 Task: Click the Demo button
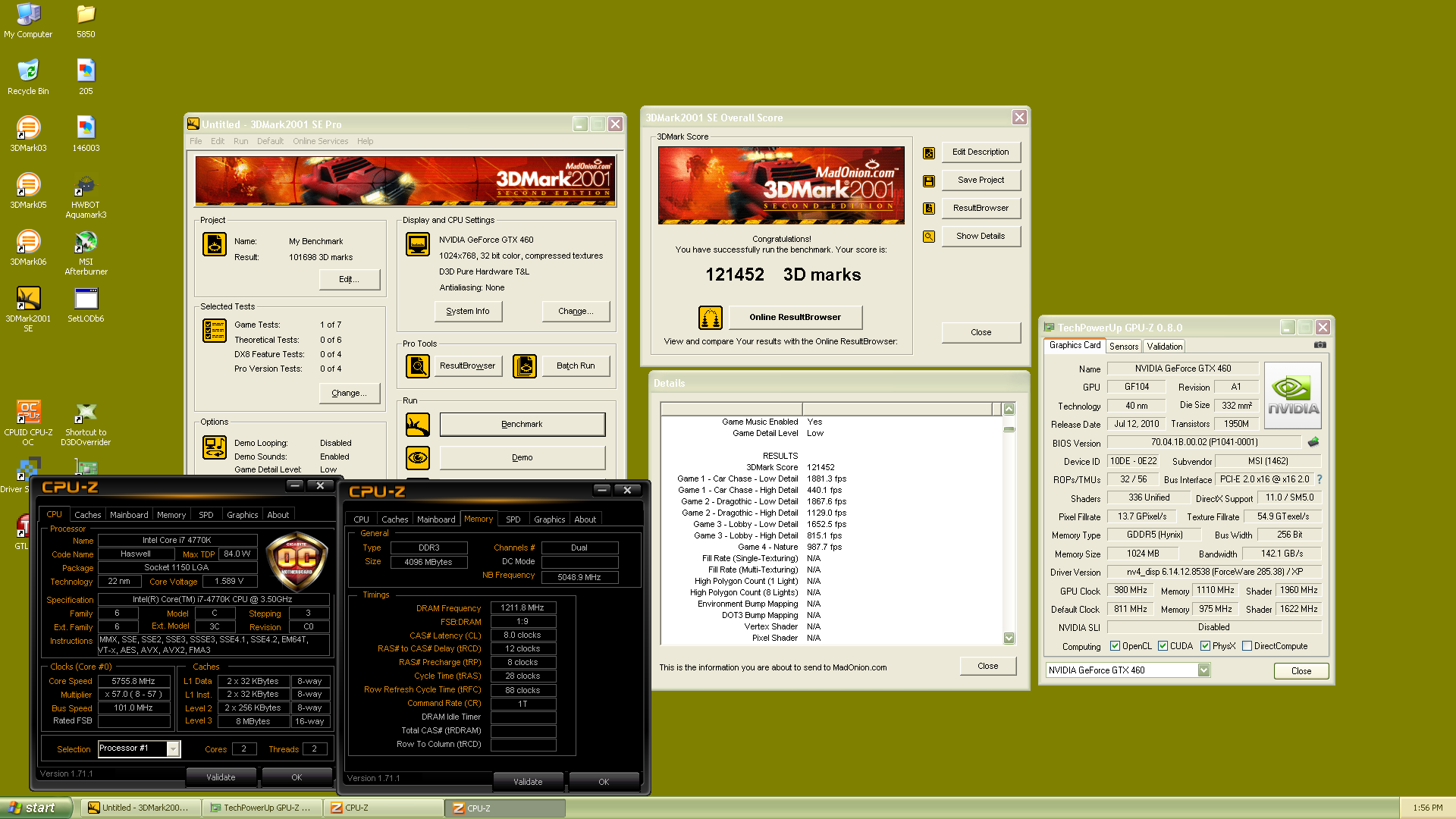point(522,458)
